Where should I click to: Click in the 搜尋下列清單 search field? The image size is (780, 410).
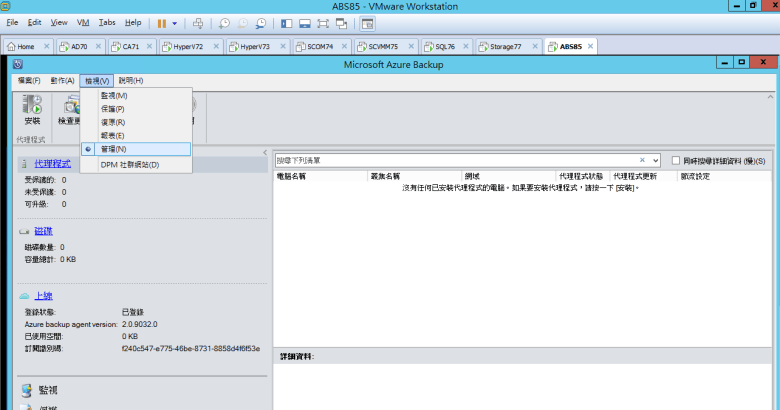[x=460, y=160]
